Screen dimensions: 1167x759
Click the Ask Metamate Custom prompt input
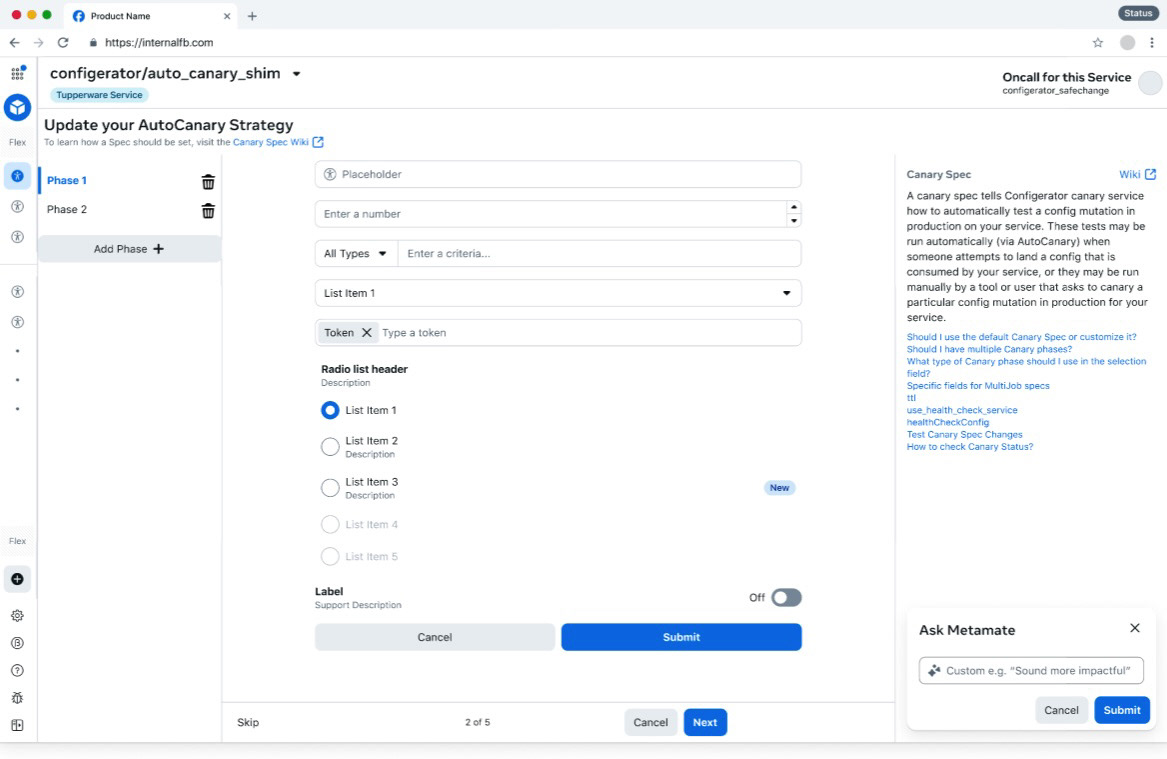(1031, 670)
